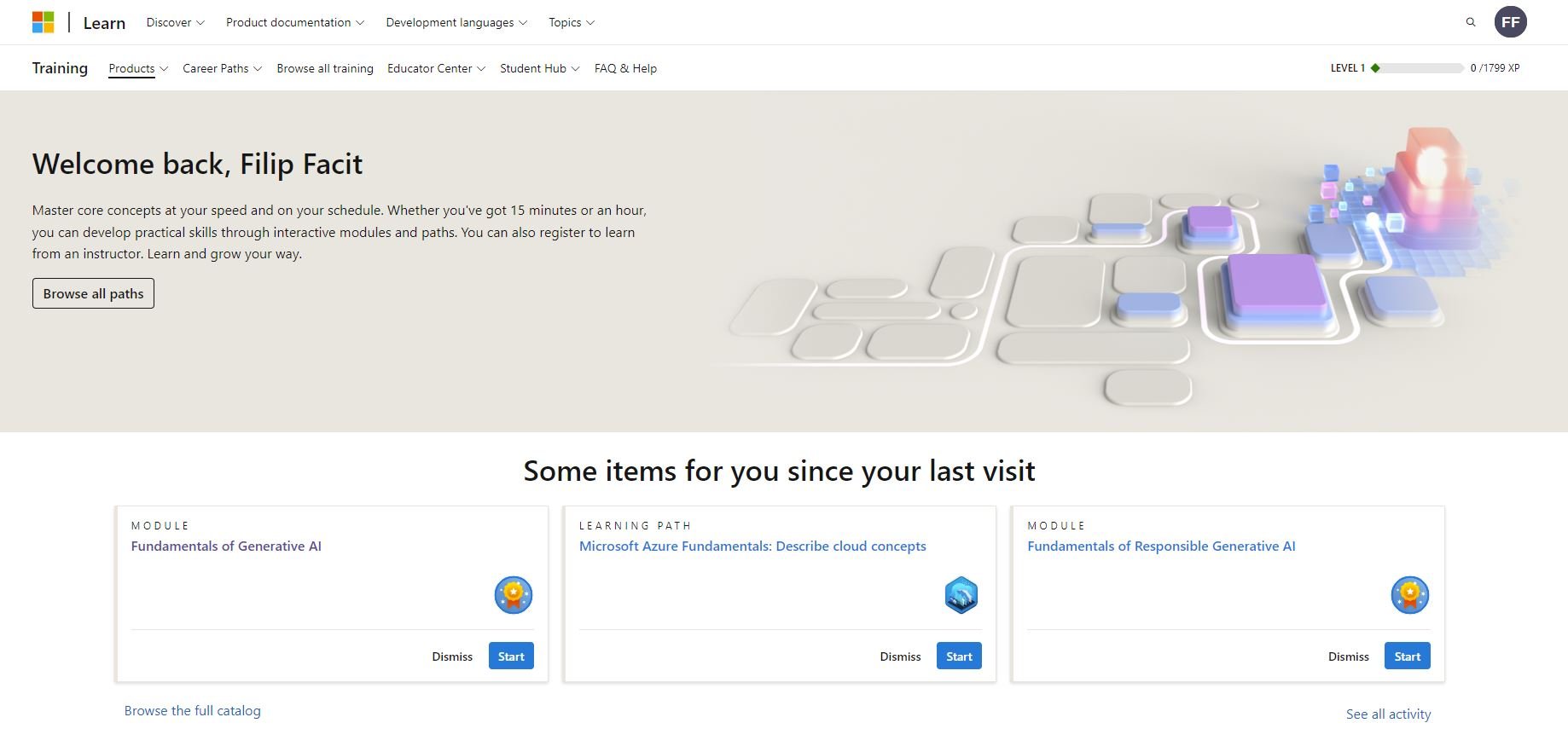Start the Fundamentals of Generative AI module
1568x746 pixels.
[x=511, y=656]
